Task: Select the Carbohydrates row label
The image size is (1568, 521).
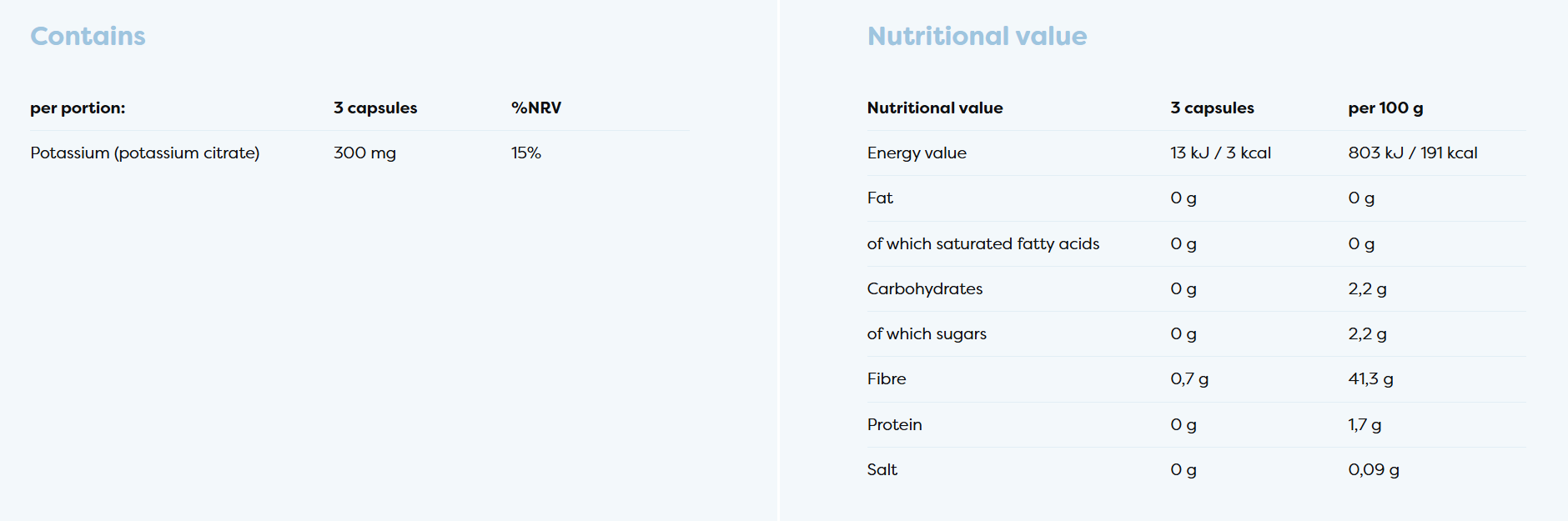Action: click(924, 288)
